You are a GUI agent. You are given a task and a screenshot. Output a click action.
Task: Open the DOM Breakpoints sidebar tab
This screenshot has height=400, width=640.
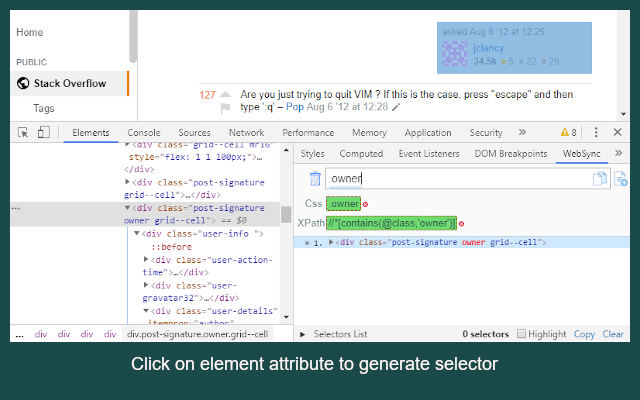pos(511,154)
